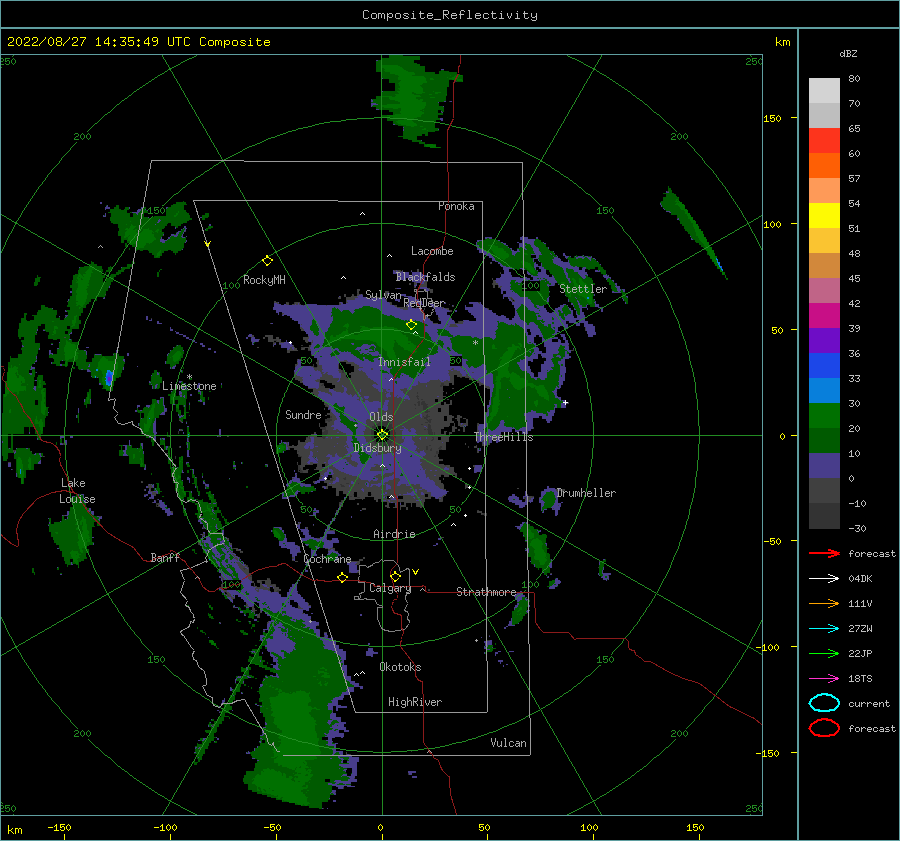Select the green swatch below 30 dBZ

pyautogui.click(x=824, y=416)
